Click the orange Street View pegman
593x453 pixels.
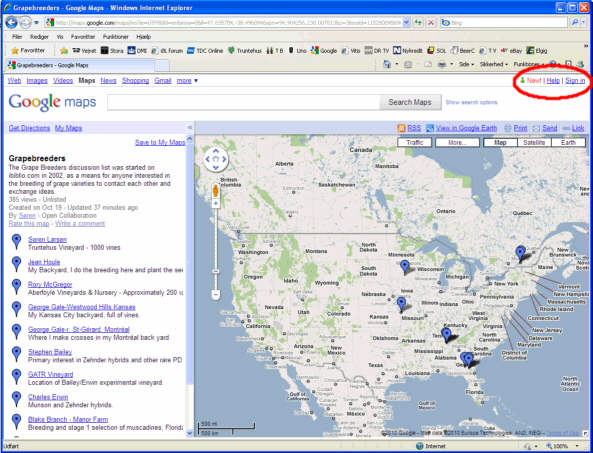coord(216,190)
